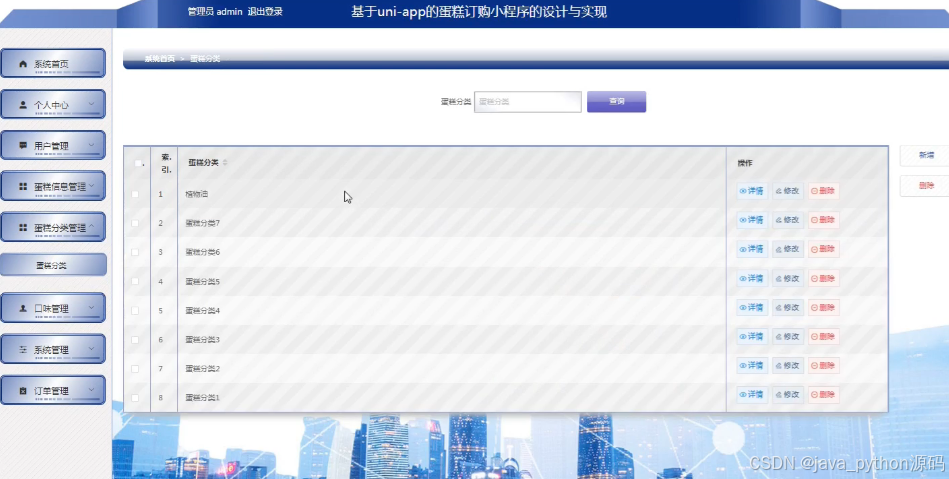Click the icon beside 口味管理
This screenshot has height=479, width=949.
pos(23,308)
